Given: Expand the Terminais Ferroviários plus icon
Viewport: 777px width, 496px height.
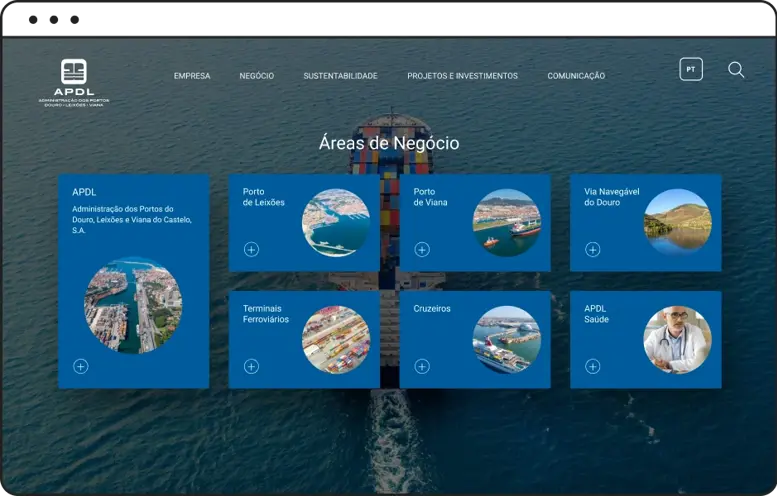Looking at the screenshot, I should (x=251, y=367).
